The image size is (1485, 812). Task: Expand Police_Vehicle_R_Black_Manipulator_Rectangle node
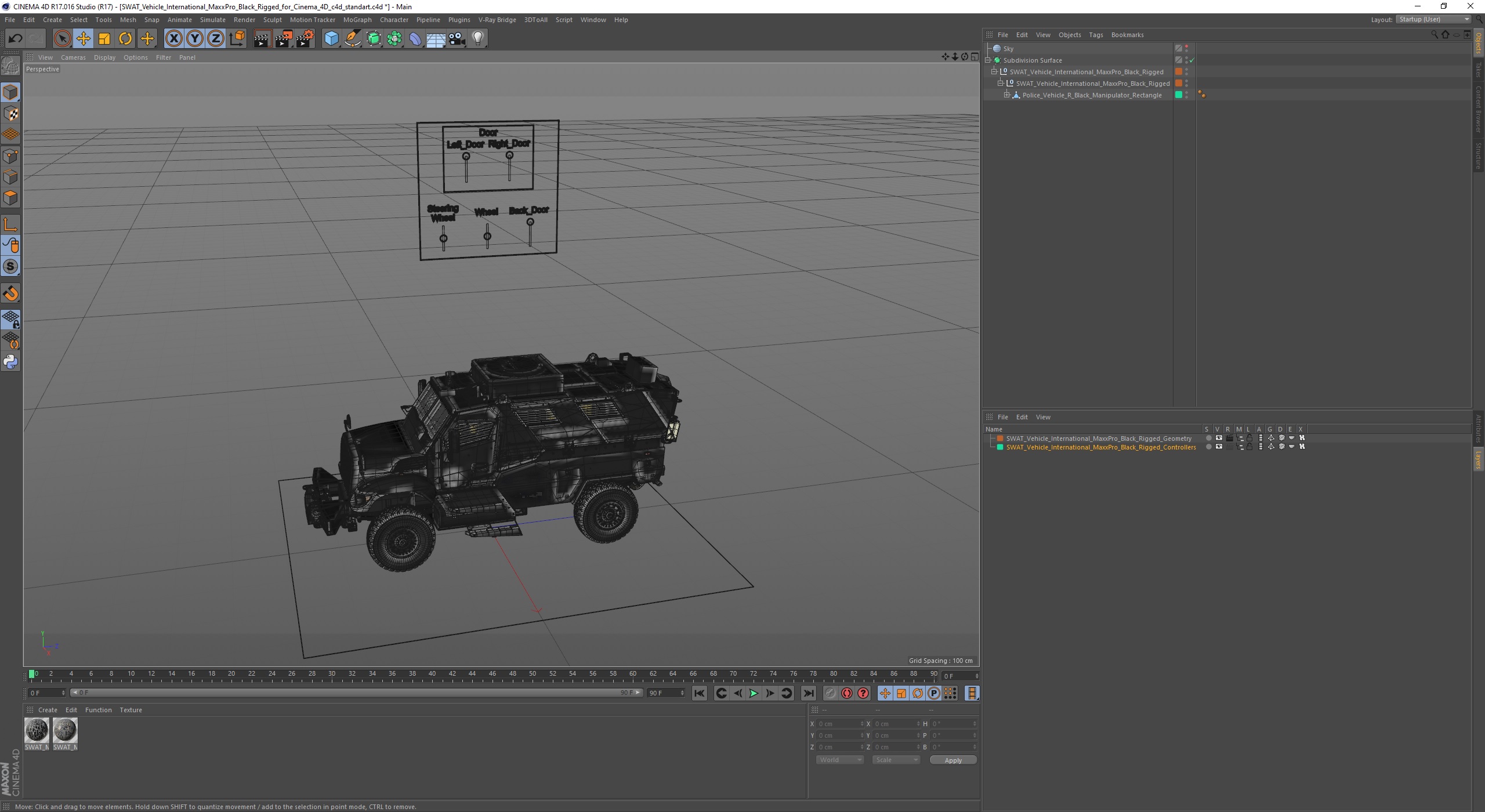[x=1007, y=95]
